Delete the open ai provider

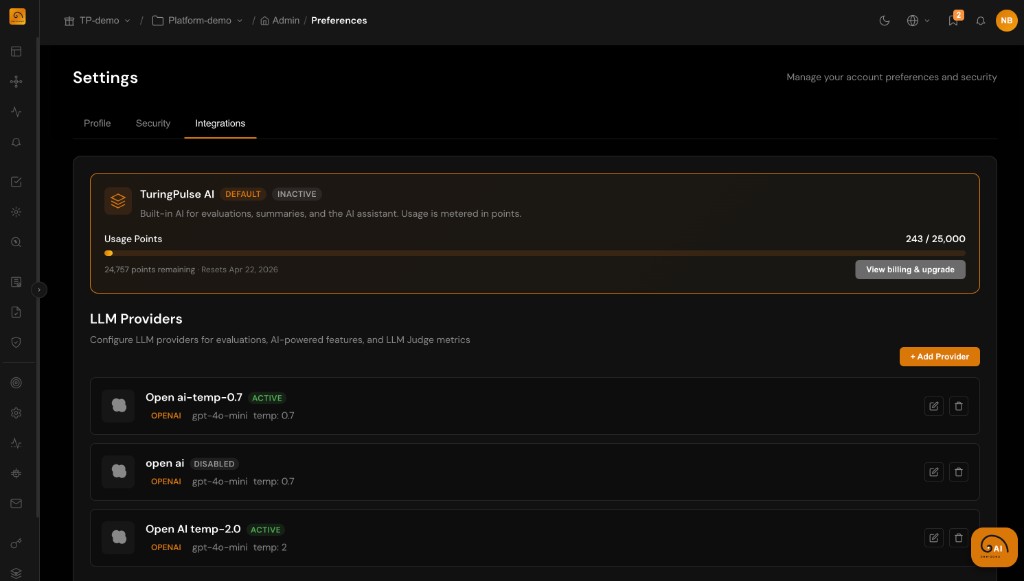(958, 472)
